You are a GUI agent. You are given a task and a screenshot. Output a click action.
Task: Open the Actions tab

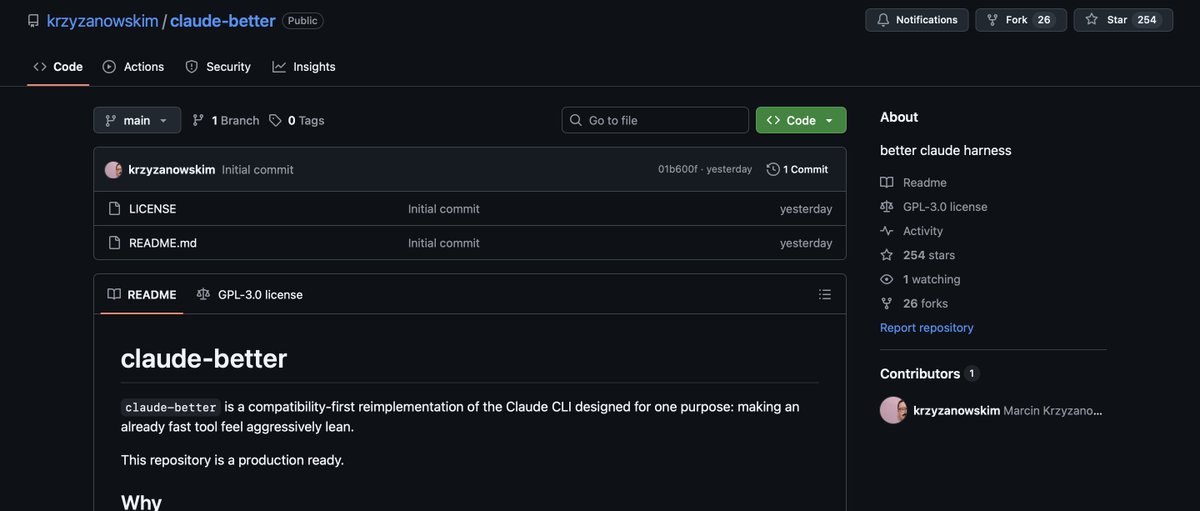pos(133,67)
